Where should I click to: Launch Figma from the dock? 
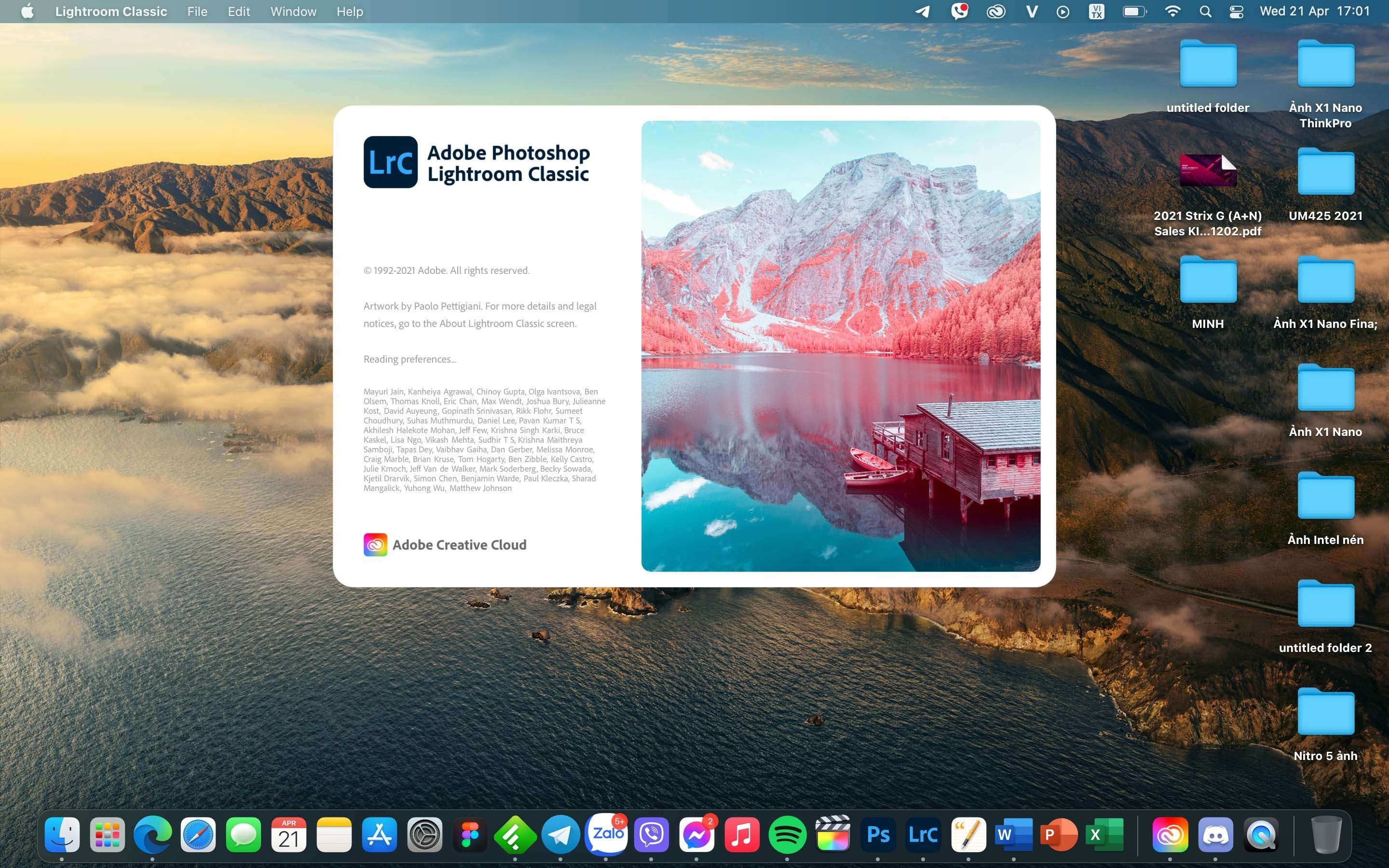[x=470, y=834]
